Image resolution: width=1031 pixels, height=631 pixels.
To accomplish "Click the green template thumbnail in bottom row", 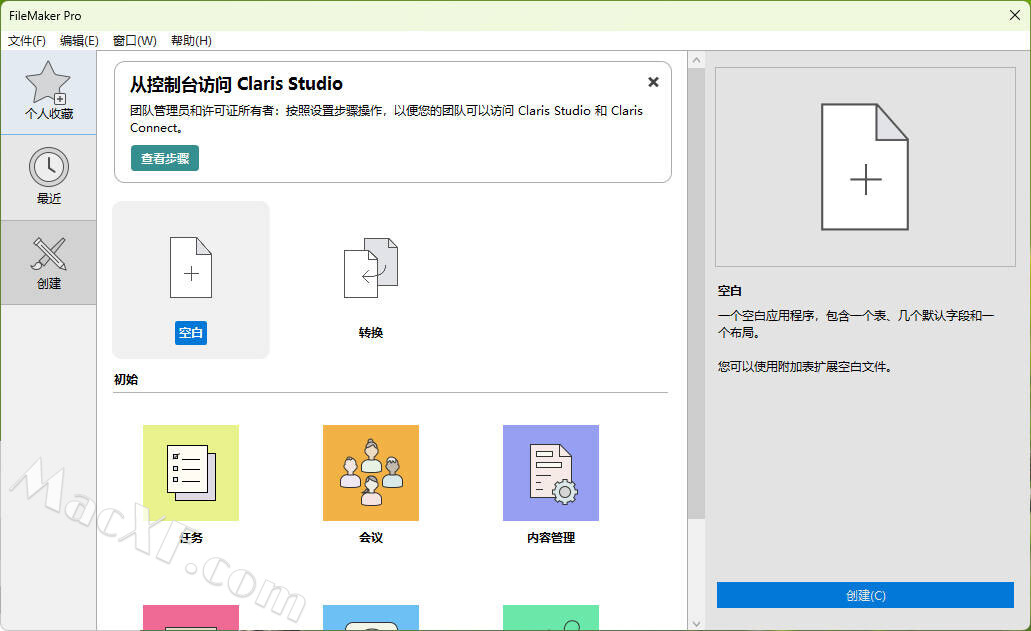I will pos(551,618).
